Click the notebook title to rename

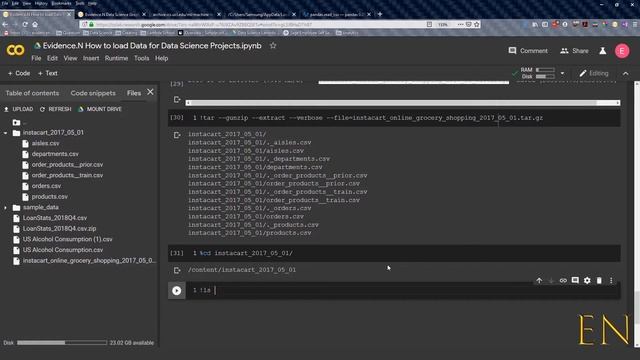(152, 46)
